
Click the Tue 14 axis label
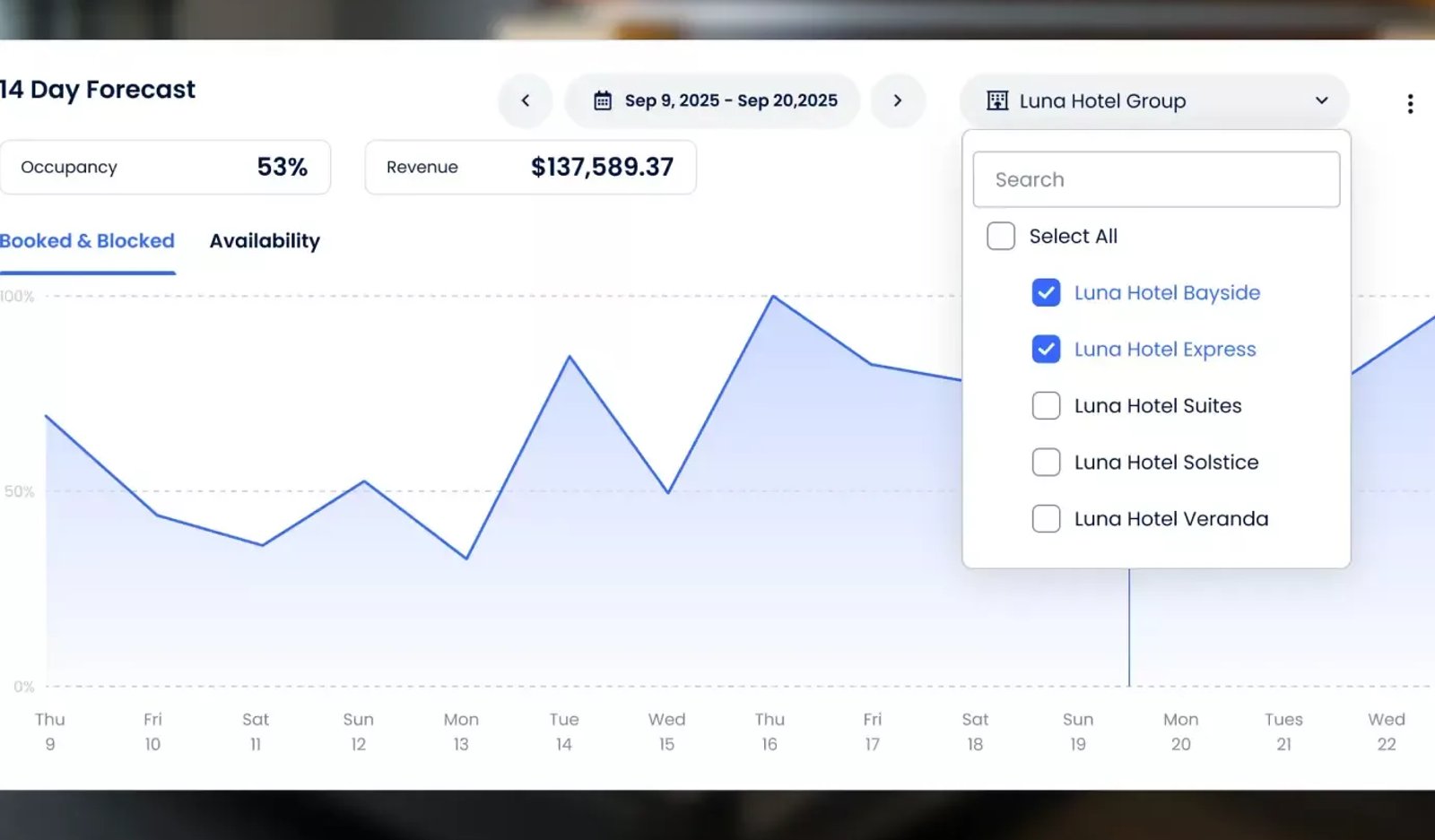tap(564, 732)
